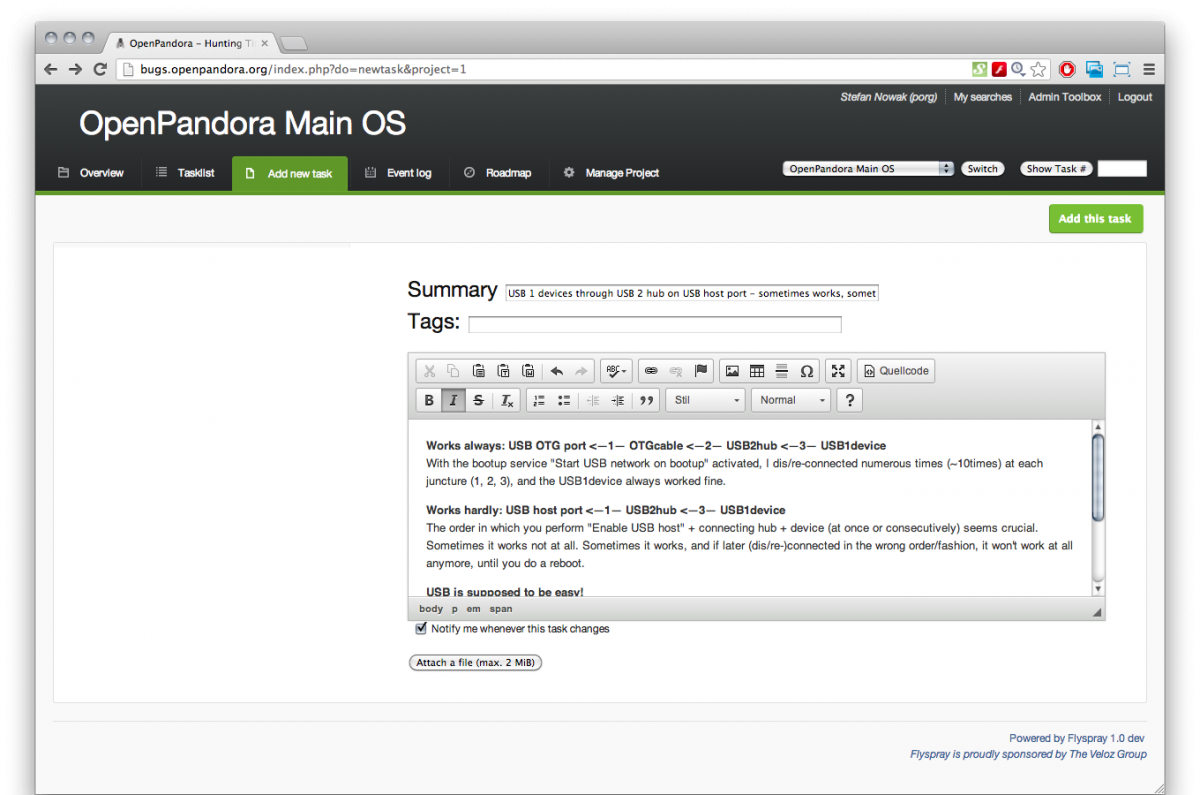Click 'Attach a file (max. 2 MiB)' button

[475, 662]
